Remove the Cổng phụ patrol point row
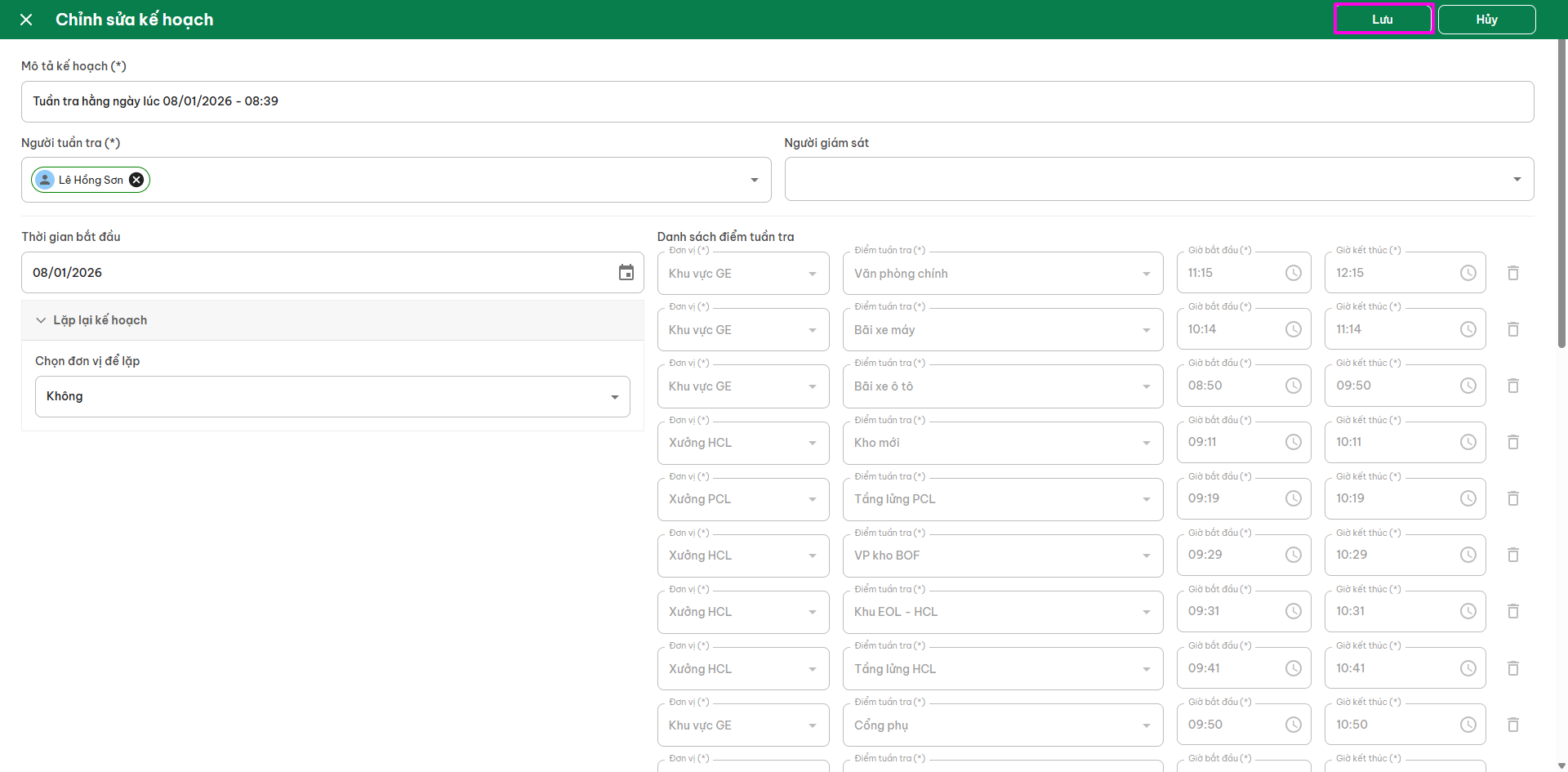This screenshot has width=1568, height=772. point(1512,725)
